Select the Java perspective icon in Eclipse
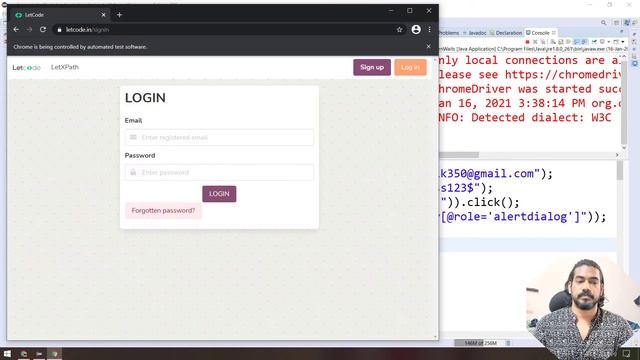The height and width of the screenshot is (360, 640). [x=627, y=23]
